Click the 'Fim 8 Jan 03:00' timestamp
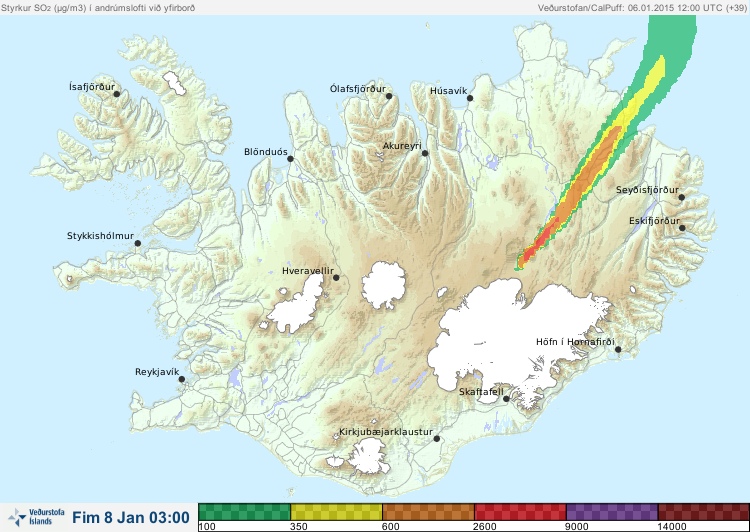The image size is (750, 532). point(131,518)
